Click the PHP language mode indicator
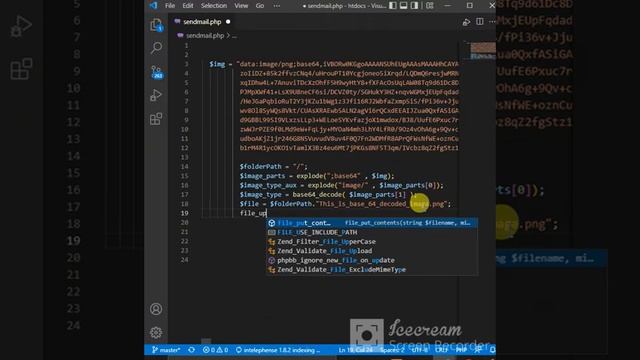Screen dimensions: 640x360 [461, 350]
